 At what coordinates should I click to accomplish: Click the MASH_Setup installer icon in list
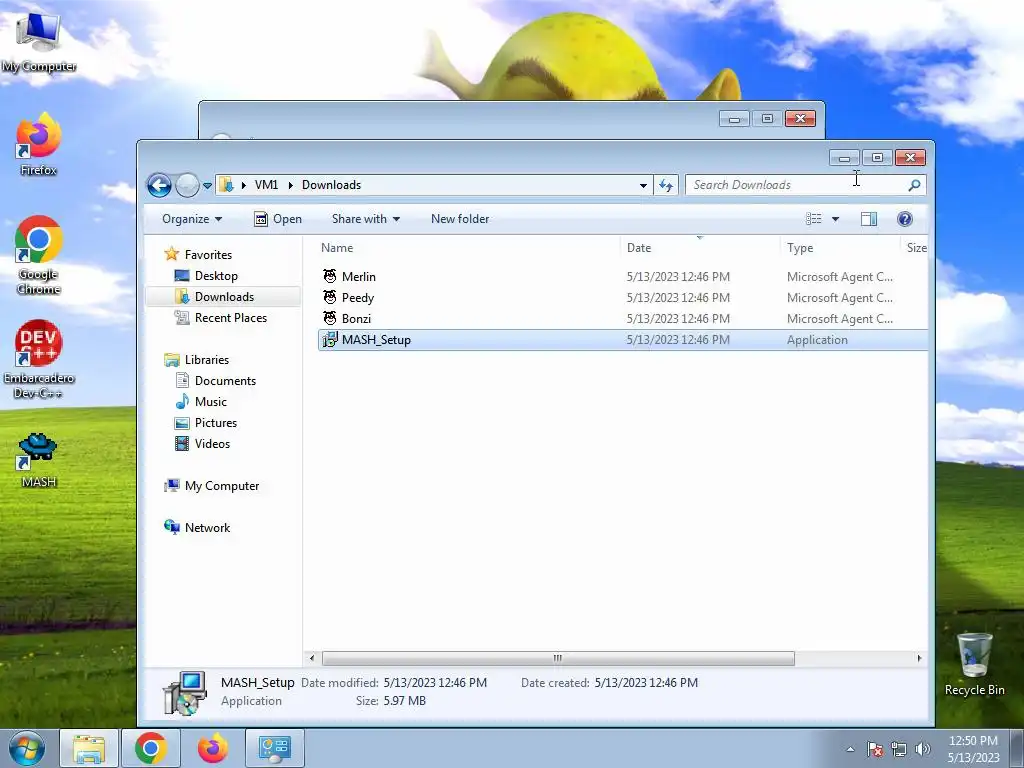tap(330, 340)
